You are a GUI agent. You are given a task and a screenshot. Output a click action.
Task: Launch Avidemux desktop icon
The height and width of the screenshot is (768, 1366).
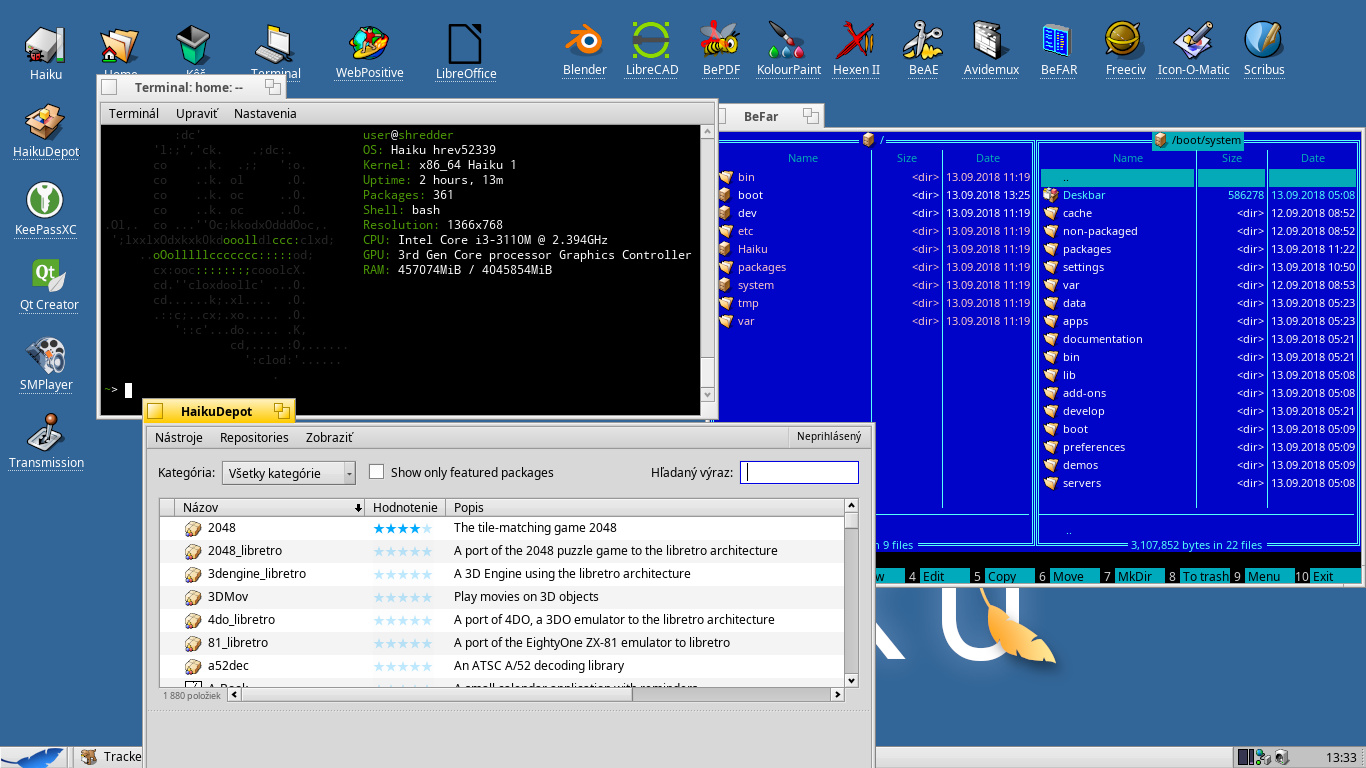tap(990, 40)
